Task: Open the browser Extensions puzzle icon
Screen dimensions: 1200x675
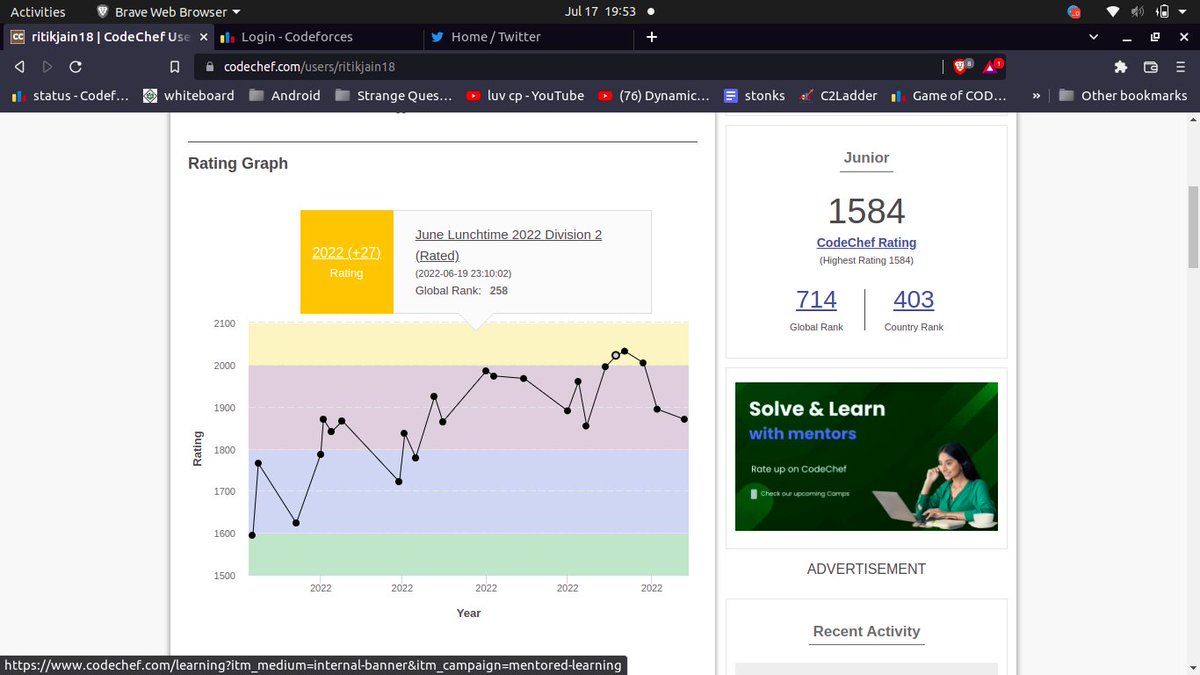Action: (x=1120, y=67)
